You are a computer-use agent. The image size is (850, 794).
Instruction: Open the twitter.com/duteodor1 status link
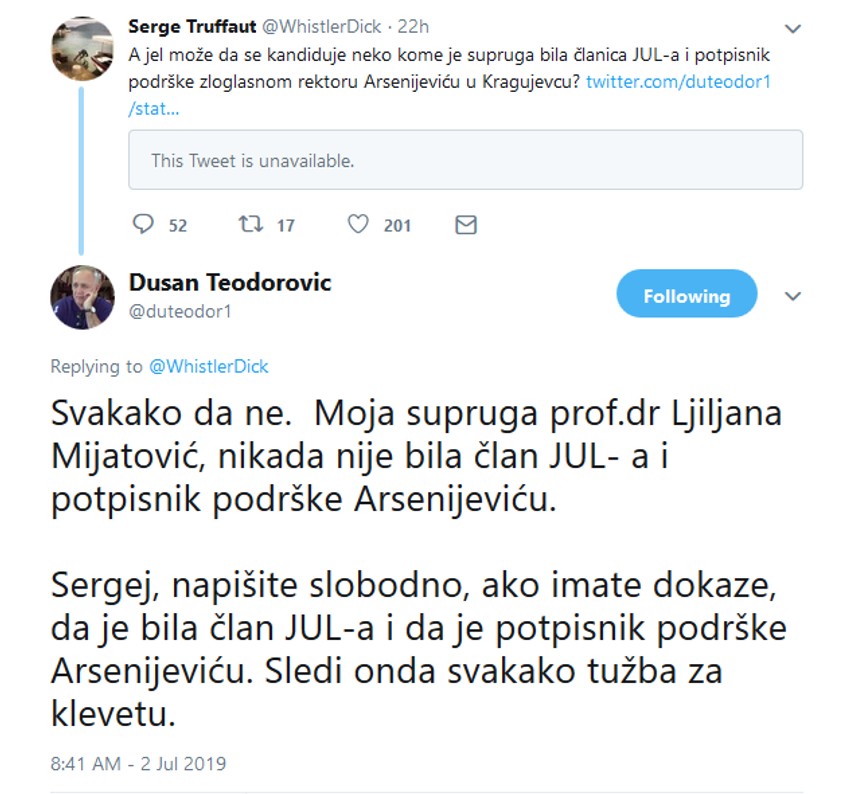coord(678,81)
